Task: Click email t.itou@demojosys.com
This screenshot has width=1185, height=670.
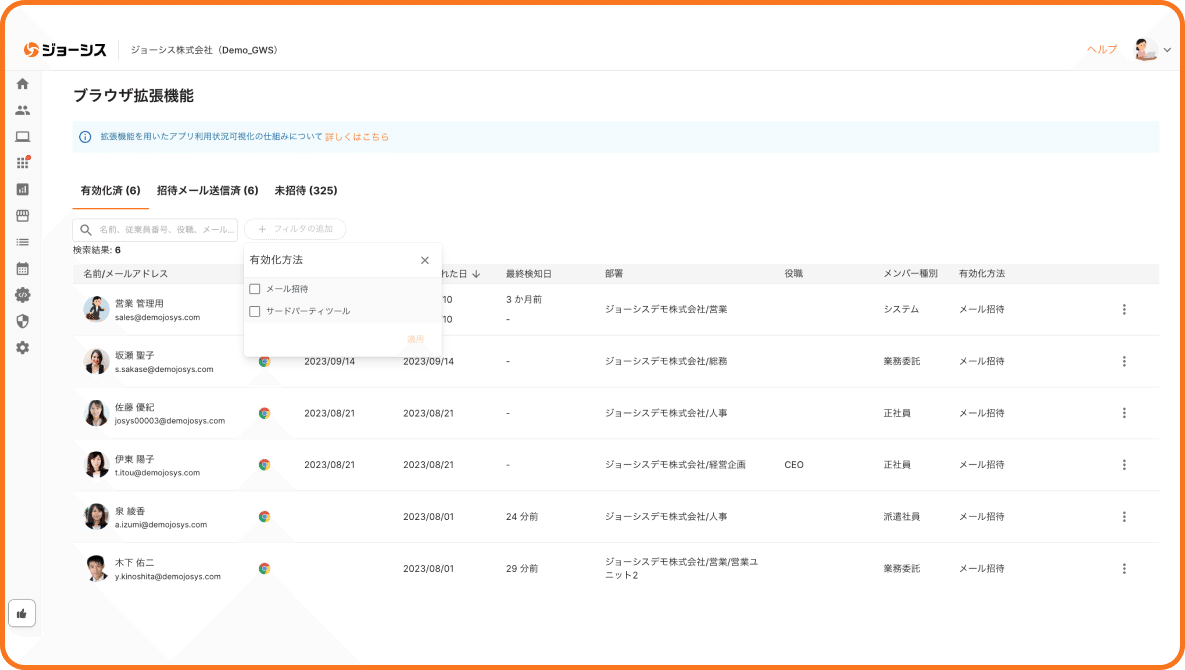Action: pyautogui.click(x=157, y=474)
